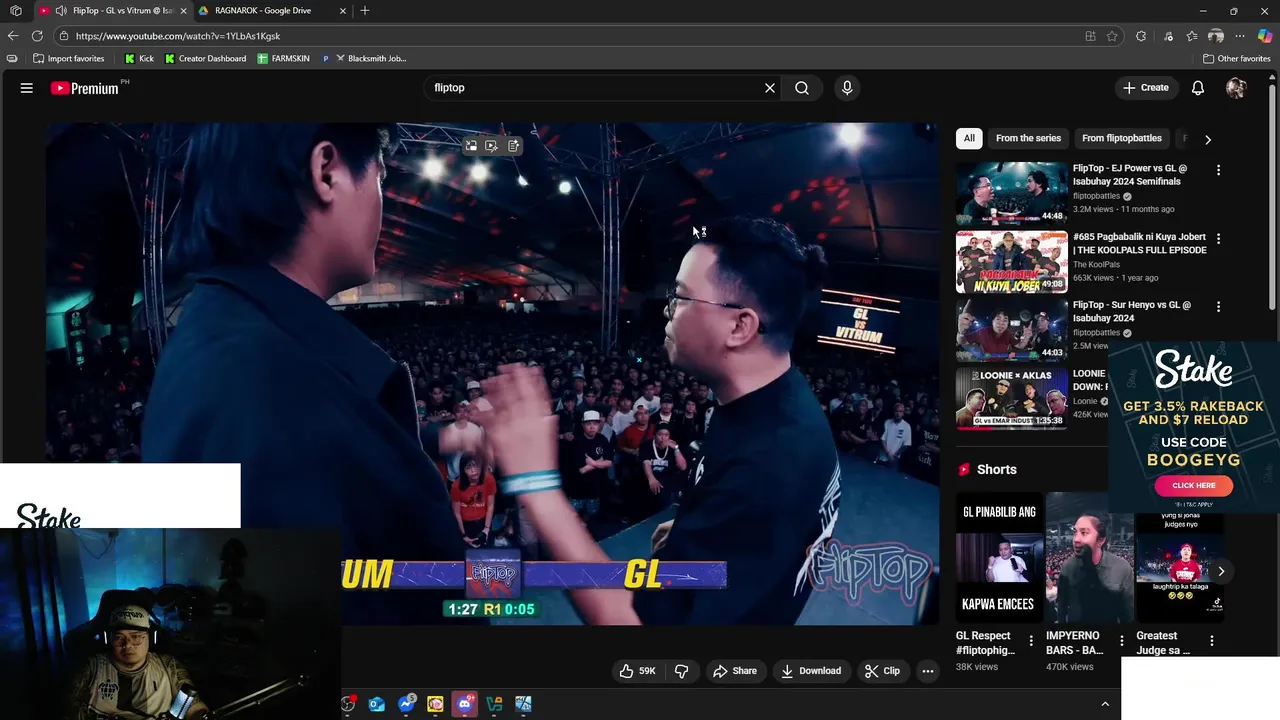1280x720 pixels.
Task: Like the video with thumbs up
Action: point(637,671)
